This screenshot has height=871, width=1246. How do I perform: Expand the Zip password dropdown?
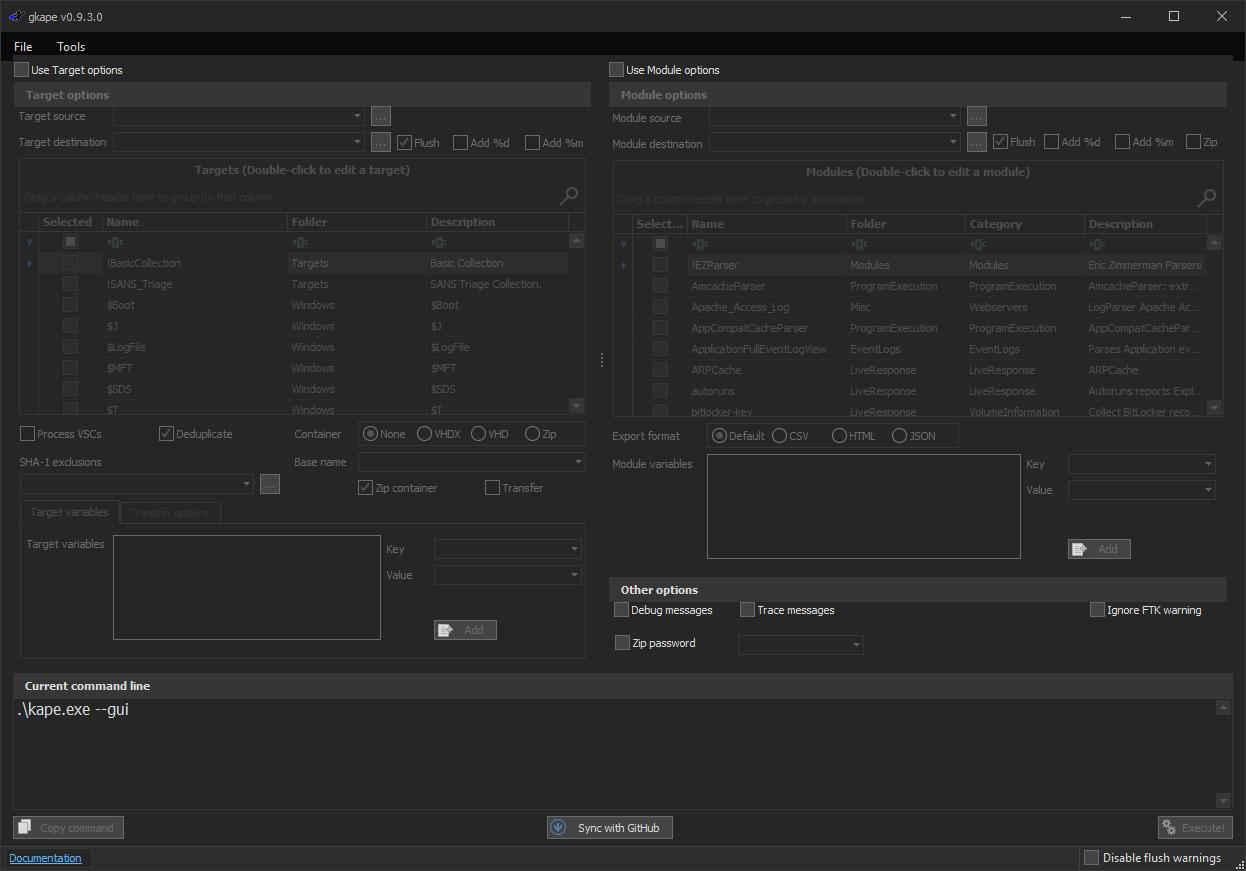click(x=856, y=646)
